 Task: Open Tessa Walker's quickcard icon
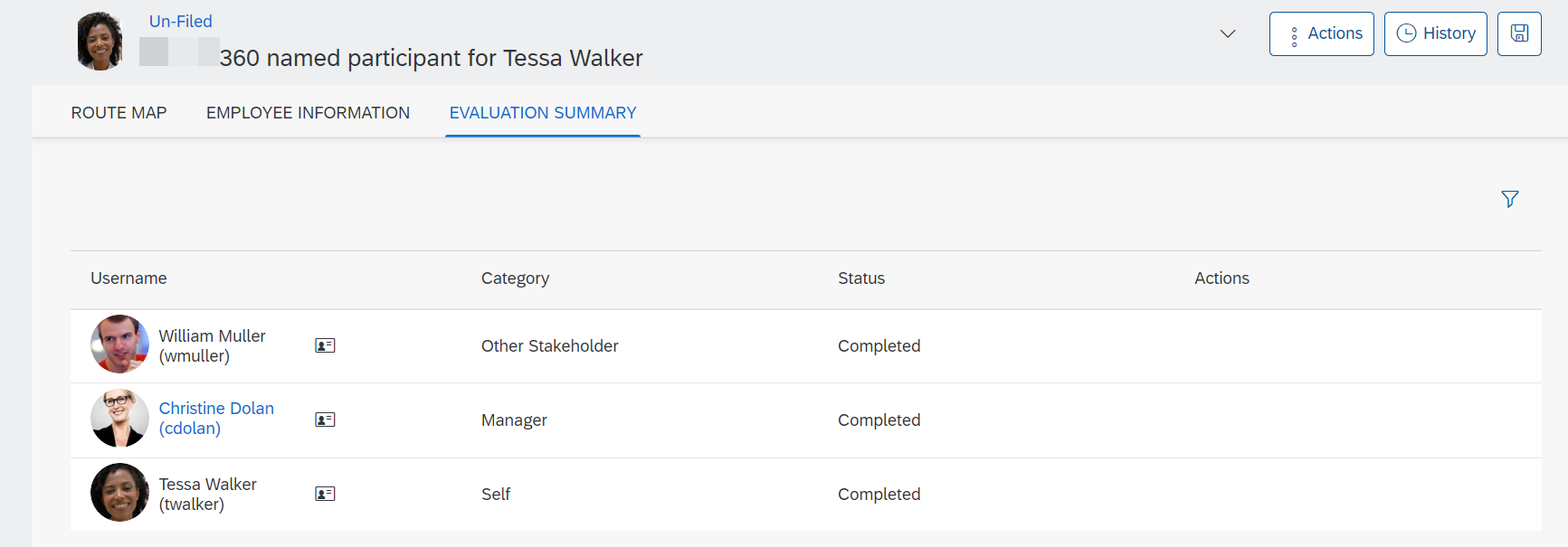point(325,494)
